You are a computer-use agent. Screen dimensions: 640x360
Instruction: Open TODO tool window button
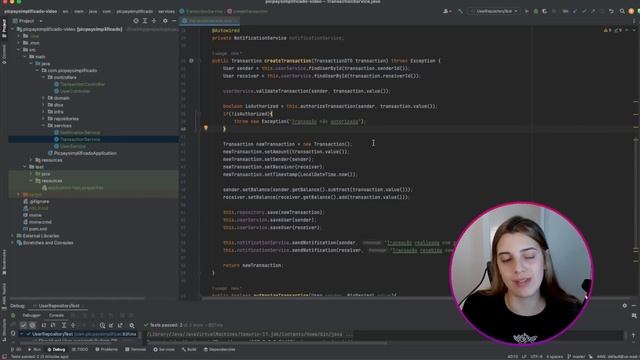80,350
